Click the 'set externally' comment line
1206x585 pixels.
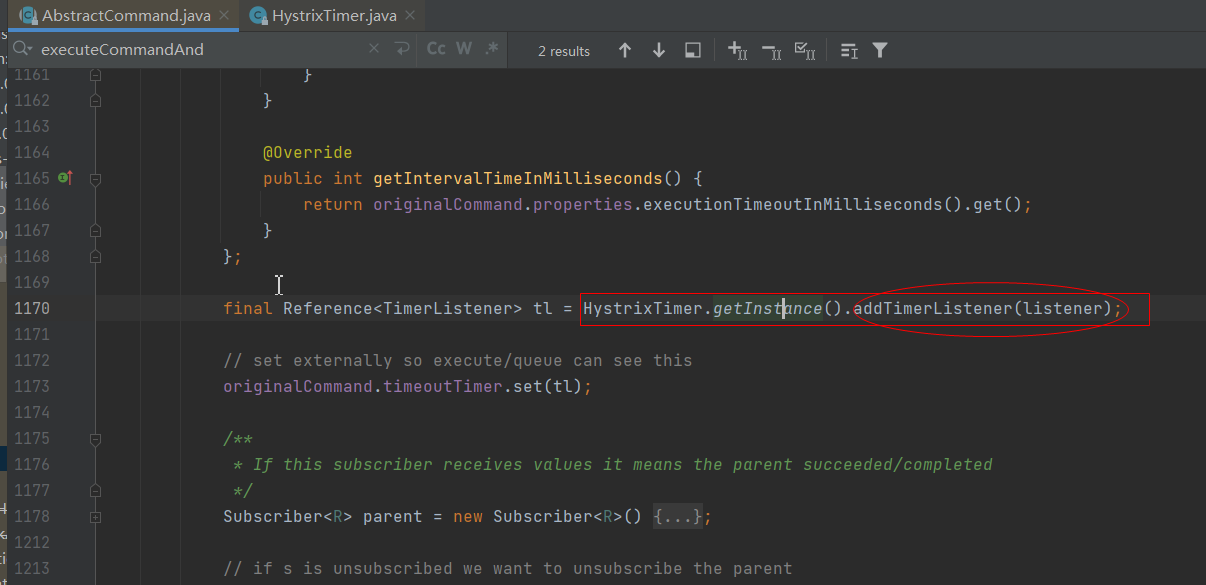point(457,360)
